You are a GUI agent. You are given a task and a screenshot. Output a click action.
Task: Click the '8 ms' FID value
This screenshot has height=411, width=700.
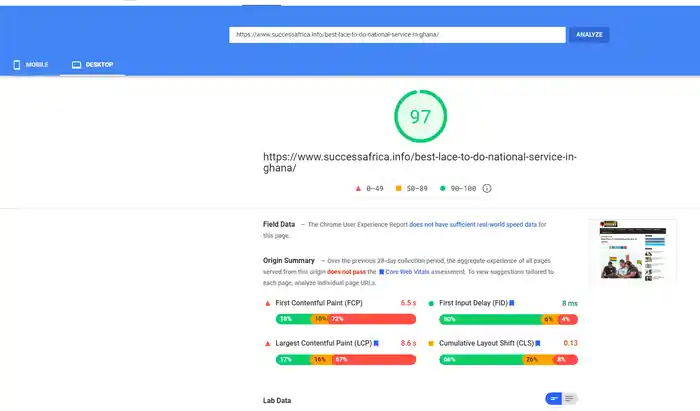(x=570, y=303)
